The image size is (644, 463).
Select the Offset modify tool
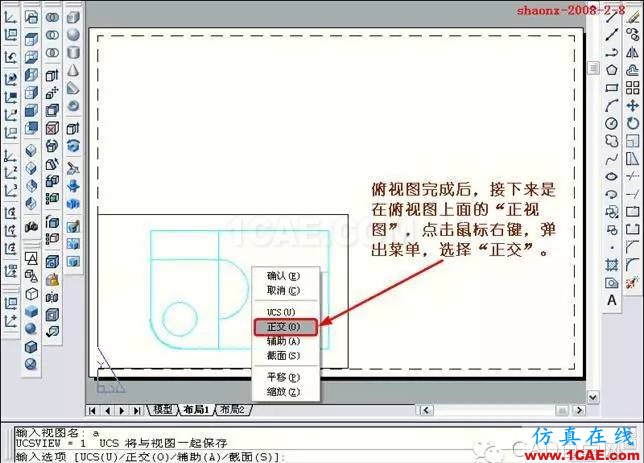(x=632, y=70)
